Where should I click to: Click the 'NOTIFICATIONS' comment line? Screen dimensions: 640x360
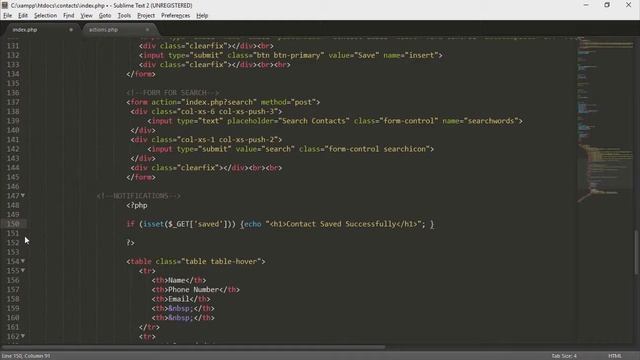139,196
